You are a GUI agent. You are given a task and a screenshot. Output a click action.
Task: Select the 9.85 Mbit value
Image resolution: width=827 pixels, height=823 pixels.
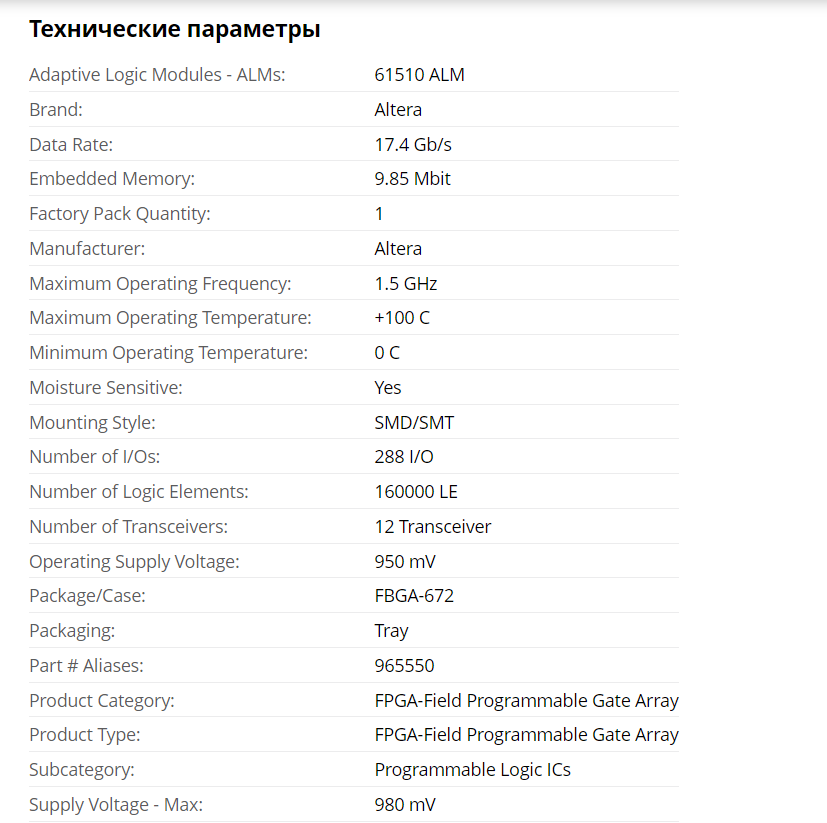point(412,179)
